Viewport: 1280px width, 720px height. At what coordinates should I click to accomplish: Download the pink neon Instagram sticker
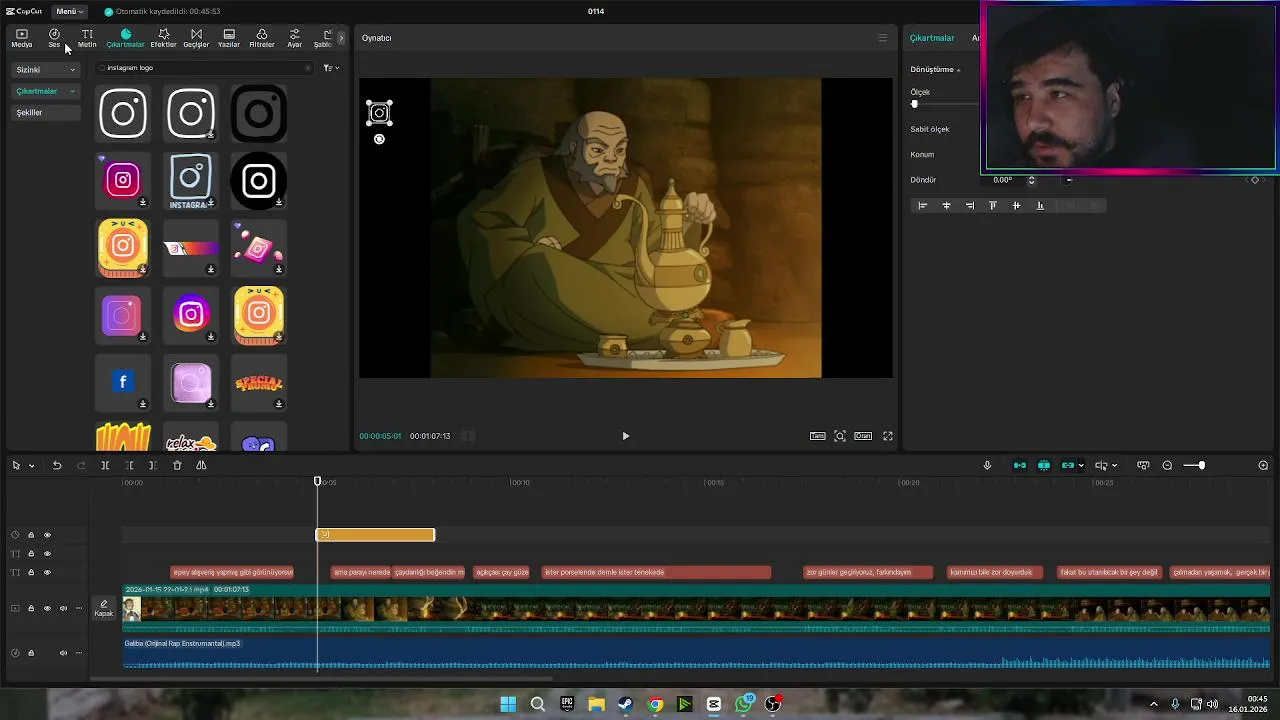pyautogui.click(x=143, y=202)
